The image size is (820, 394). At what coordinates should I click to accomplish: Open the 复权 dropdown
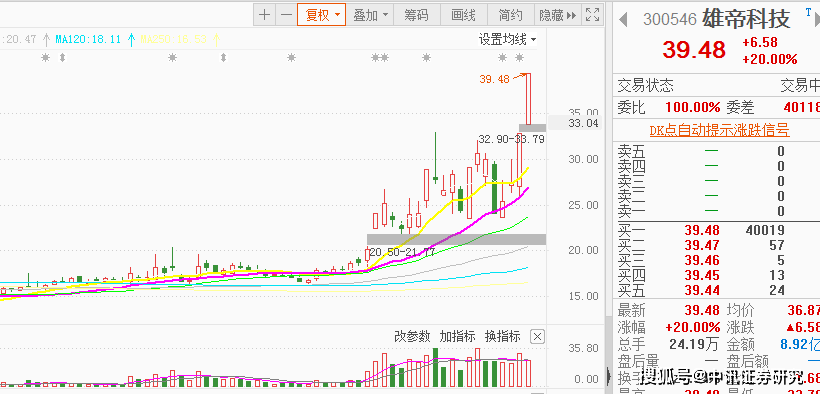[x=322, y=15]
